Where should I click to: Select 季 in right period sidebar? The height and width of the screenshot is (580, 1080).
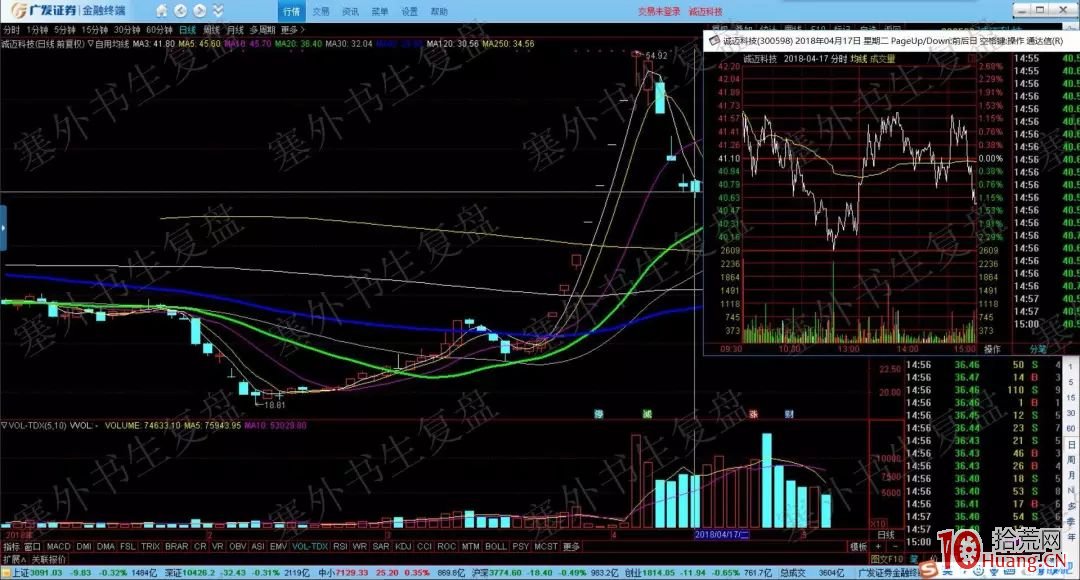pos(1070,522)
